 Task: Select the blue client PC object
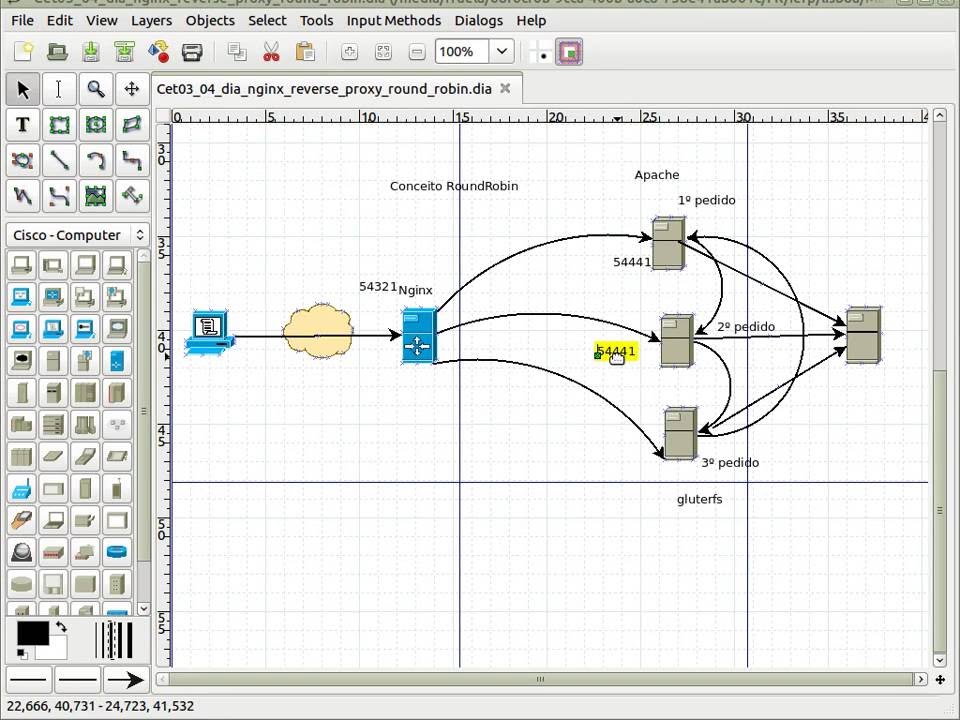pyautogui.click(x=209, y=332)
